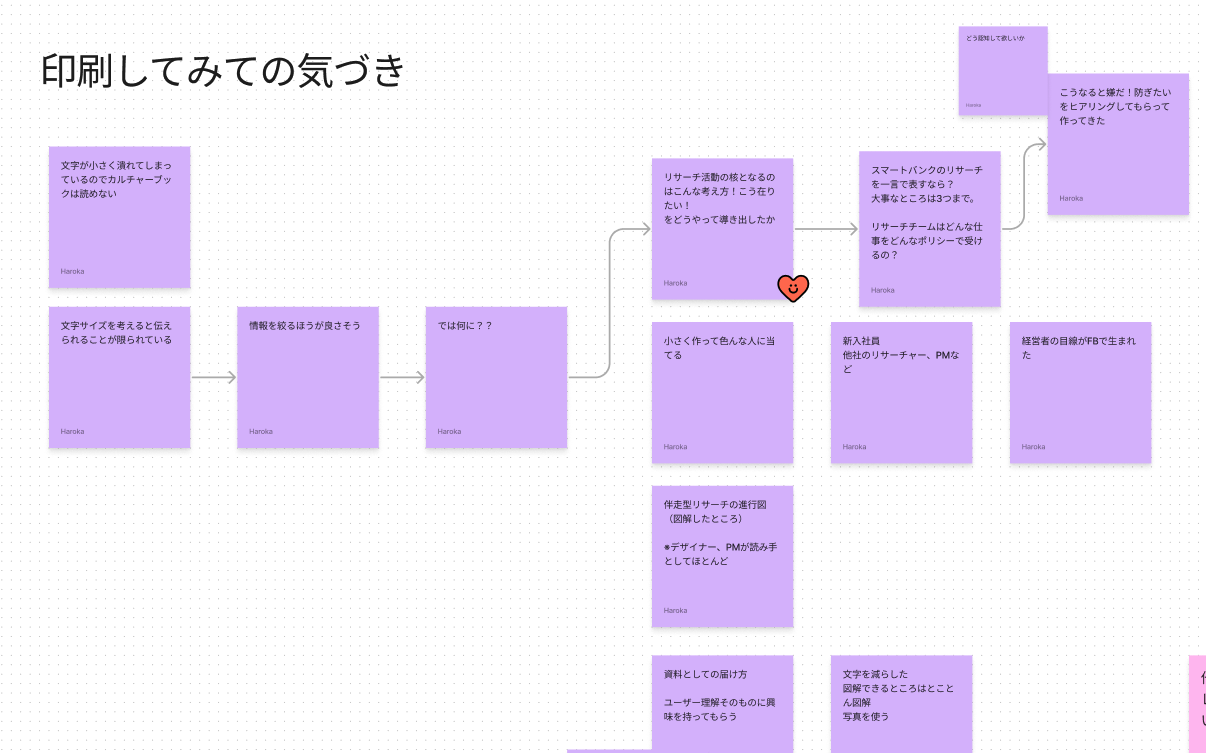Select the sticky note about カルチャーブックは読めない
1206x753 pixels.
pyautogui.click(x=120, y=217)
